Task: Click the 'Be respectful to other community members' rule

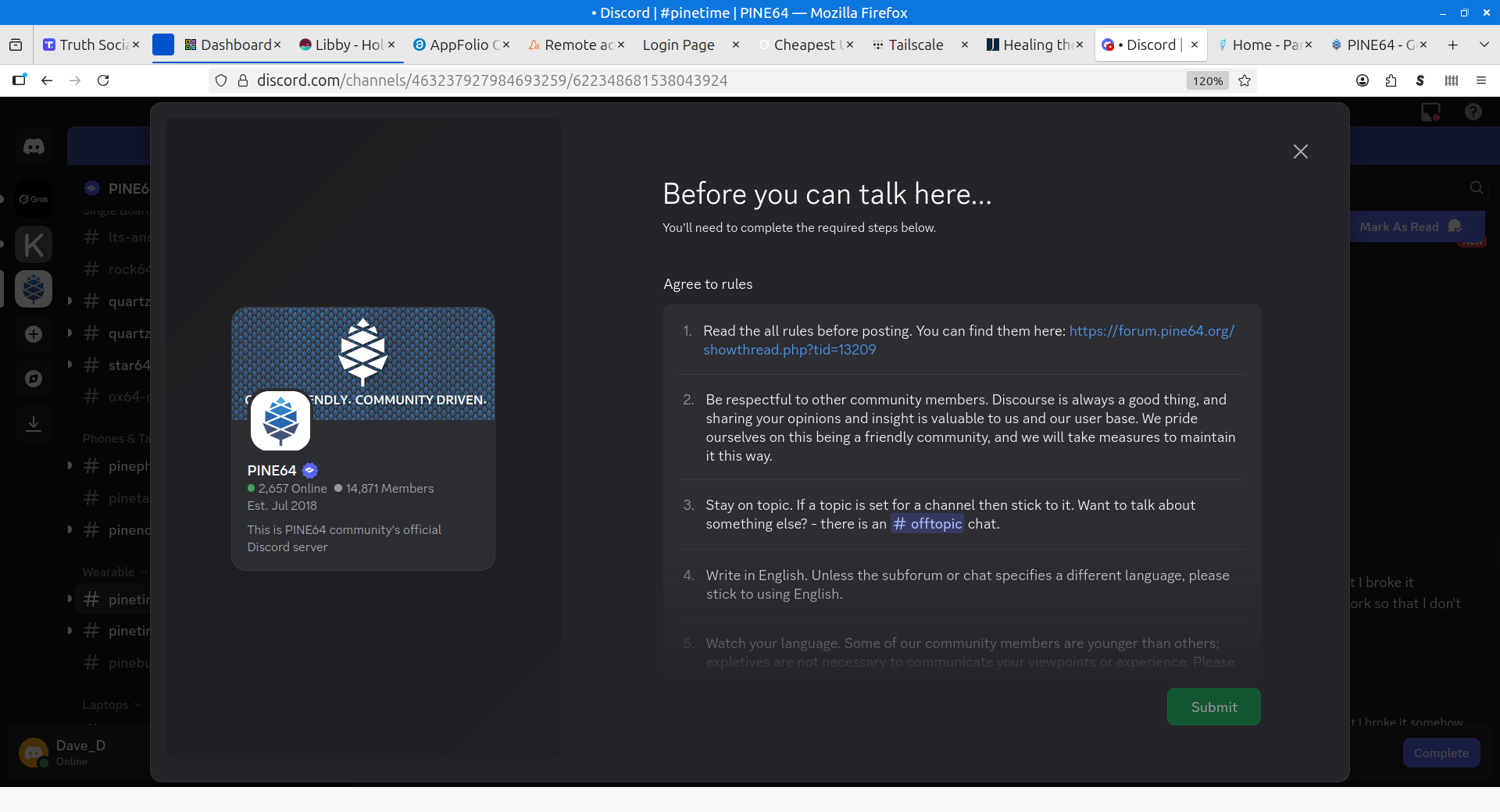Action: coord(970,428)
